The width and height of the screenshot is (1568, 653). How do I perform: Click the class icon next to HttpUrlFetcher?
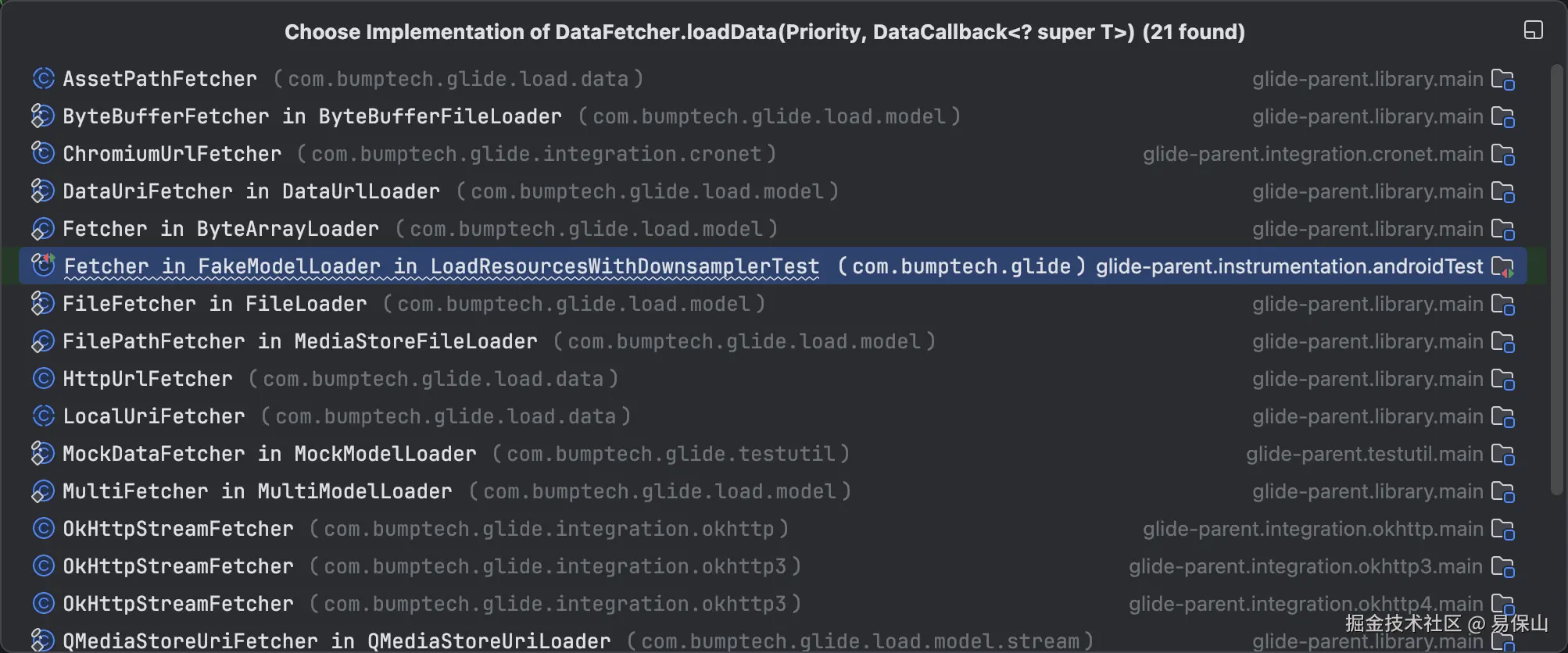click(x=43, y=378)
